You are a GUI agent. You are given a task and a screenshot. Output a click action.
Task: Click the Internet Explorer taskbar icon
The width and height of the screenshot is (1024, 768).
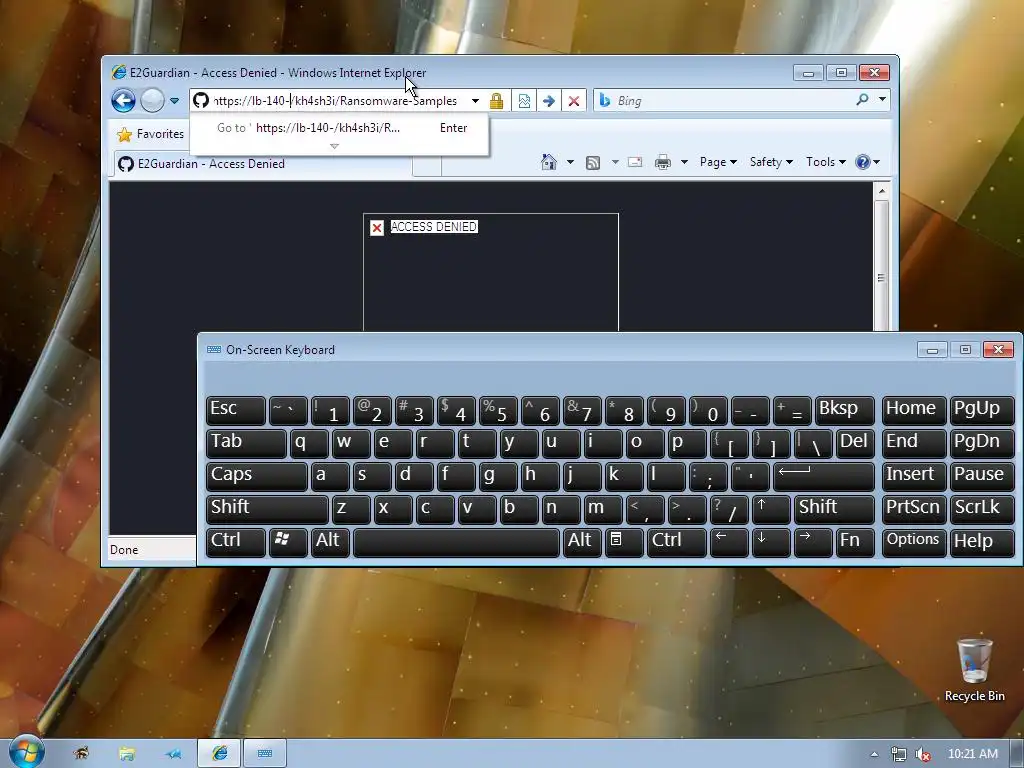[219, 754]
